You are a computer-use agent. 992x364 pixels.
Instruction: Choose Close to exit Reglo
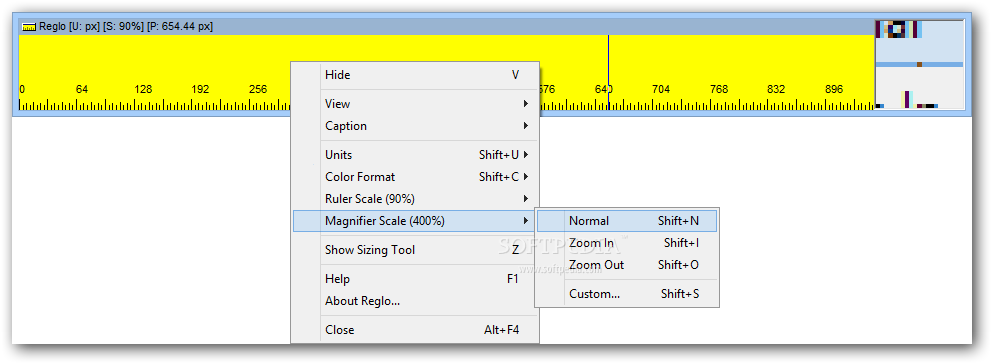(x=415, y=330)
